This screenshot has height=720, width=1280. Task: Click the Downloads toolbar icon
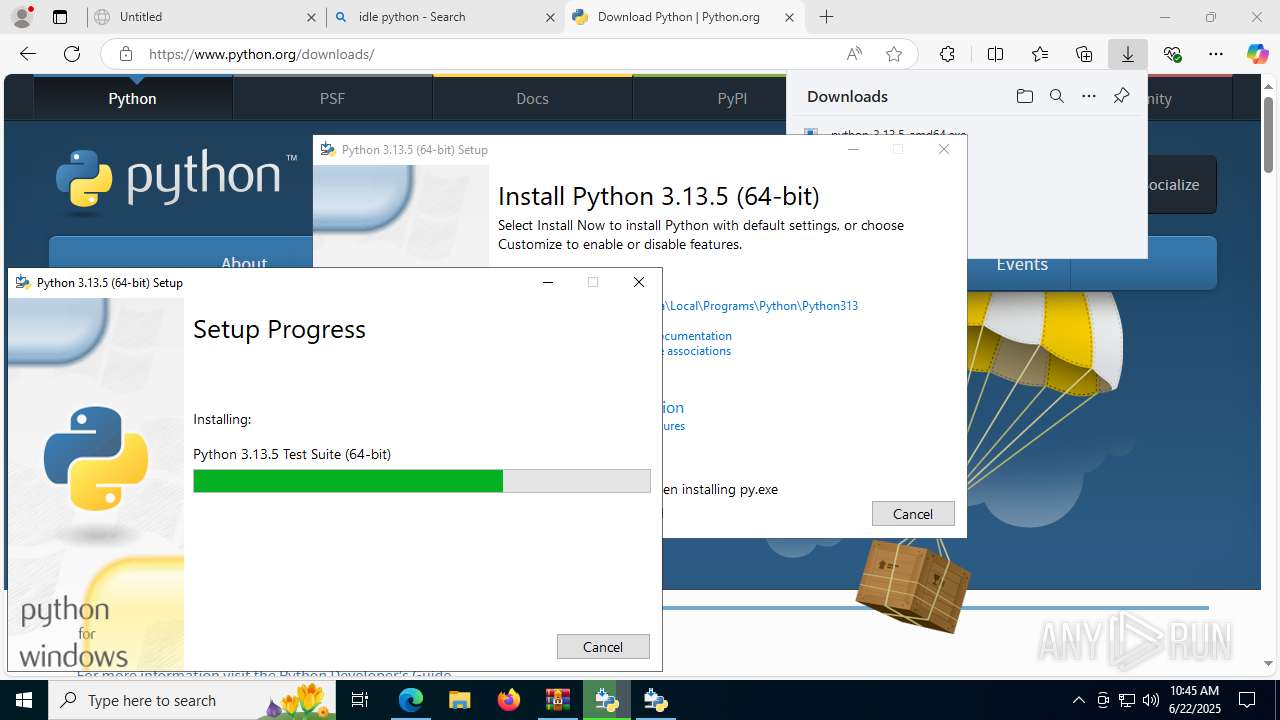(1128, 54)
